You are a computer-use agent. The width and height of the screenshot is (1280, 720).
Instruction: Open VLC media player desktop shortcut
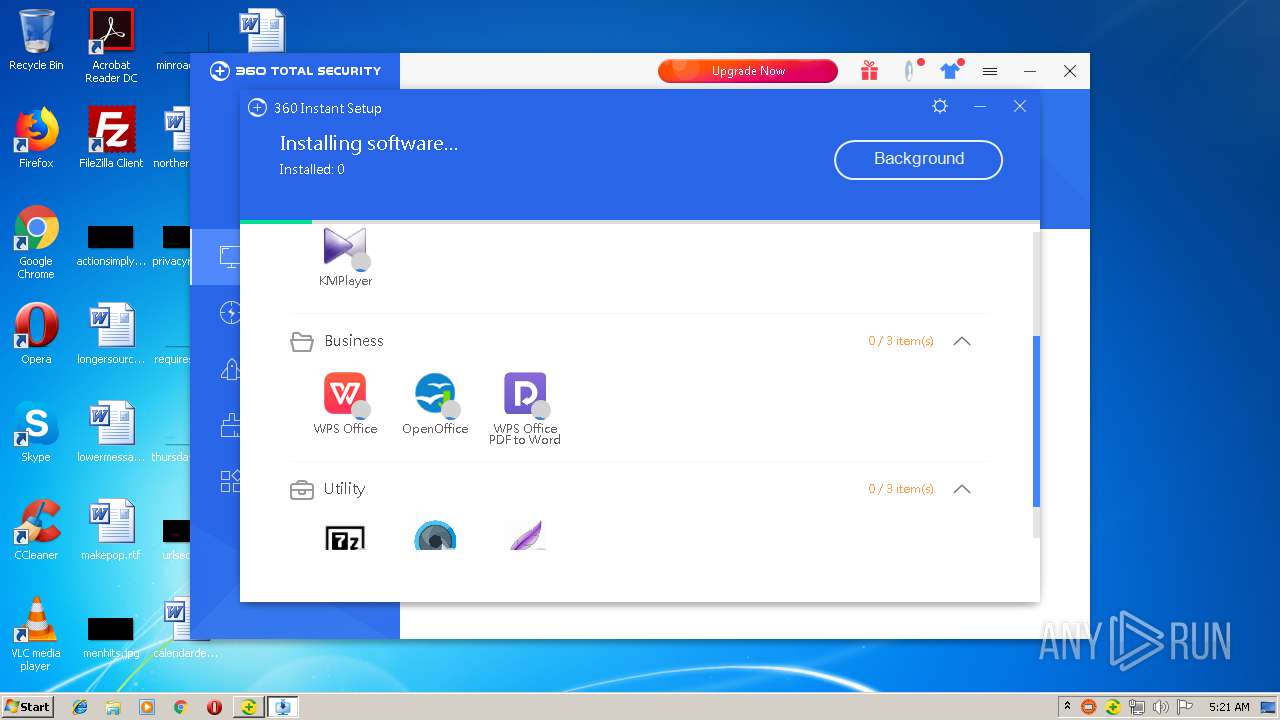coord(36,634)
